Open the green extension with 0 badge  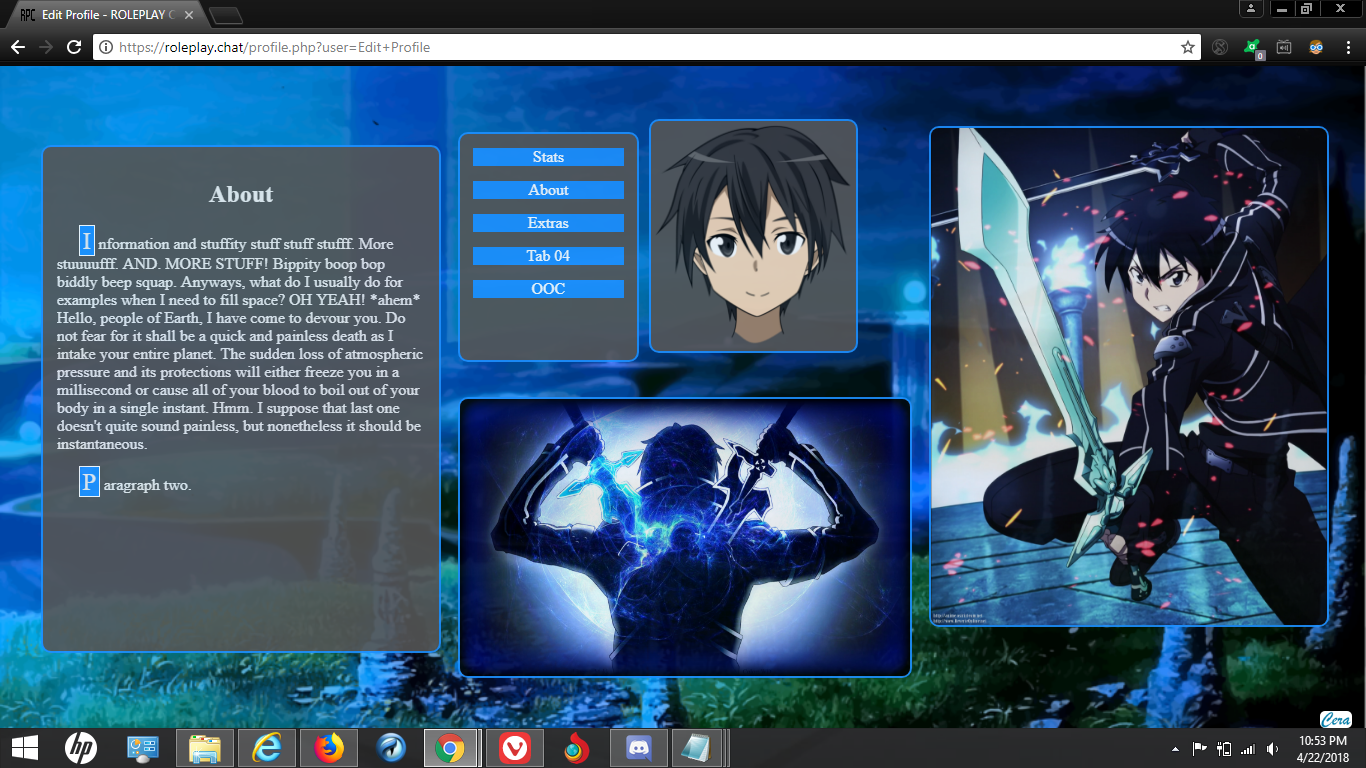pos(1252,47)
